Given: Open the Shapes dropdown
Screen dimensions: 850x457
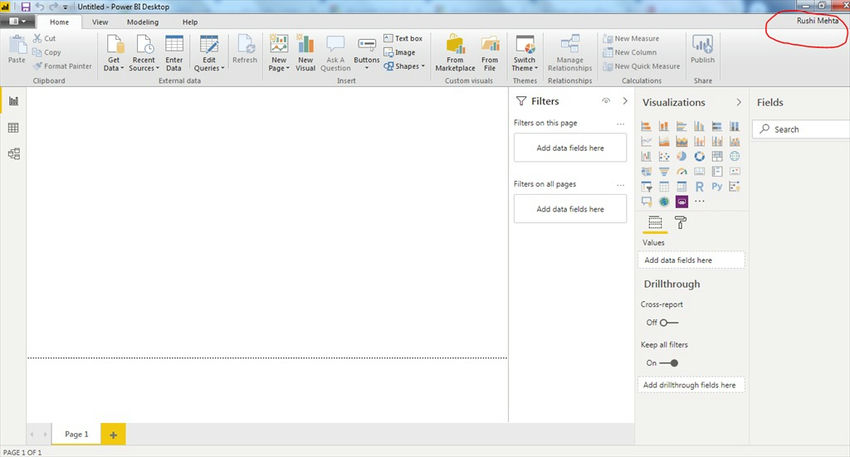Looking at the screenshot, I should click(x=404, y=66).
